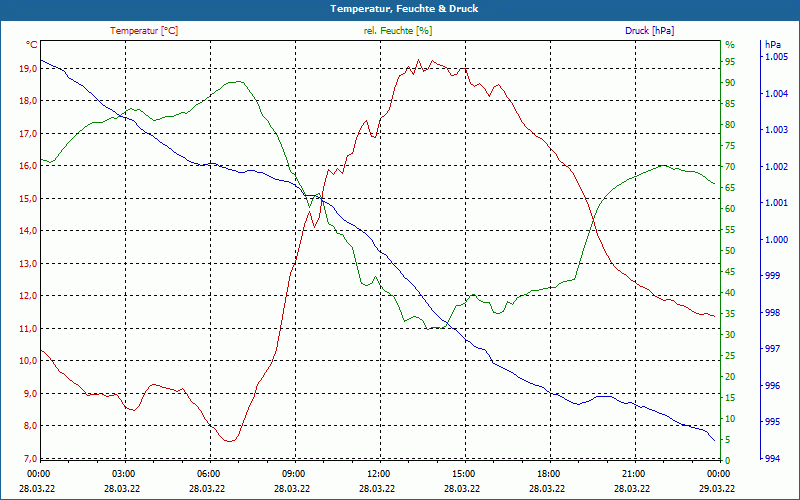
Task: Click the 18:00 time axis label
Action: pyautogui.click(x=549, y=473)
